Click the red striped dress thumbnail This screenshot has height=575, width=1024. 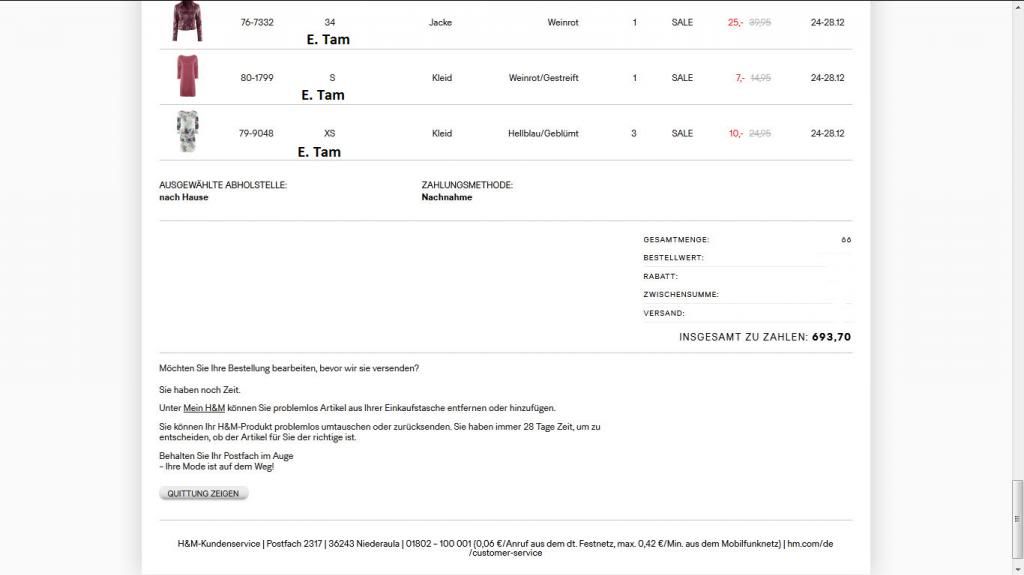[x=187, y=76]
